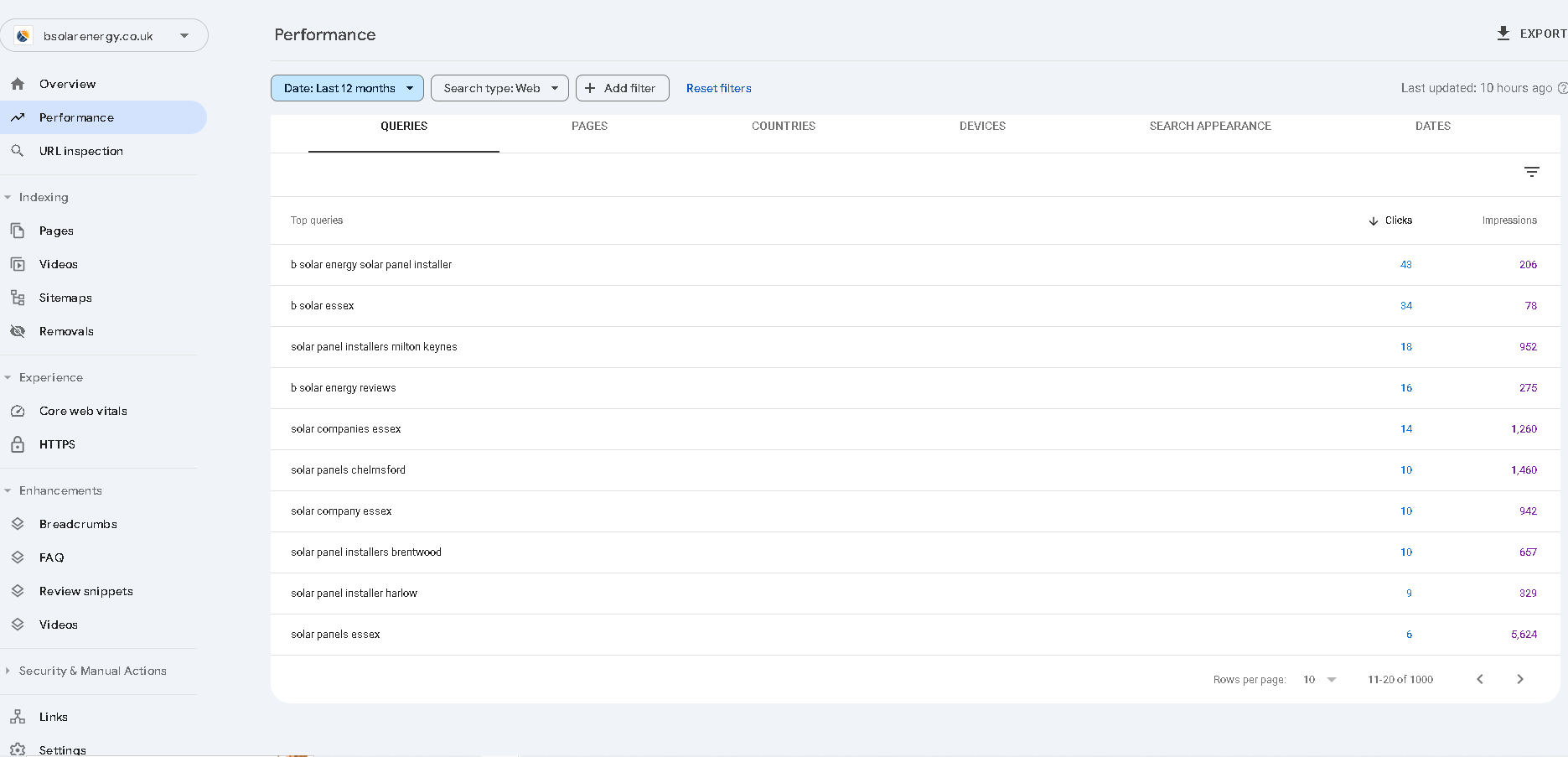The height and width of the screenshot is (757, 1568).
Task: Click the Export download icon
Action: coord(1503,34)
